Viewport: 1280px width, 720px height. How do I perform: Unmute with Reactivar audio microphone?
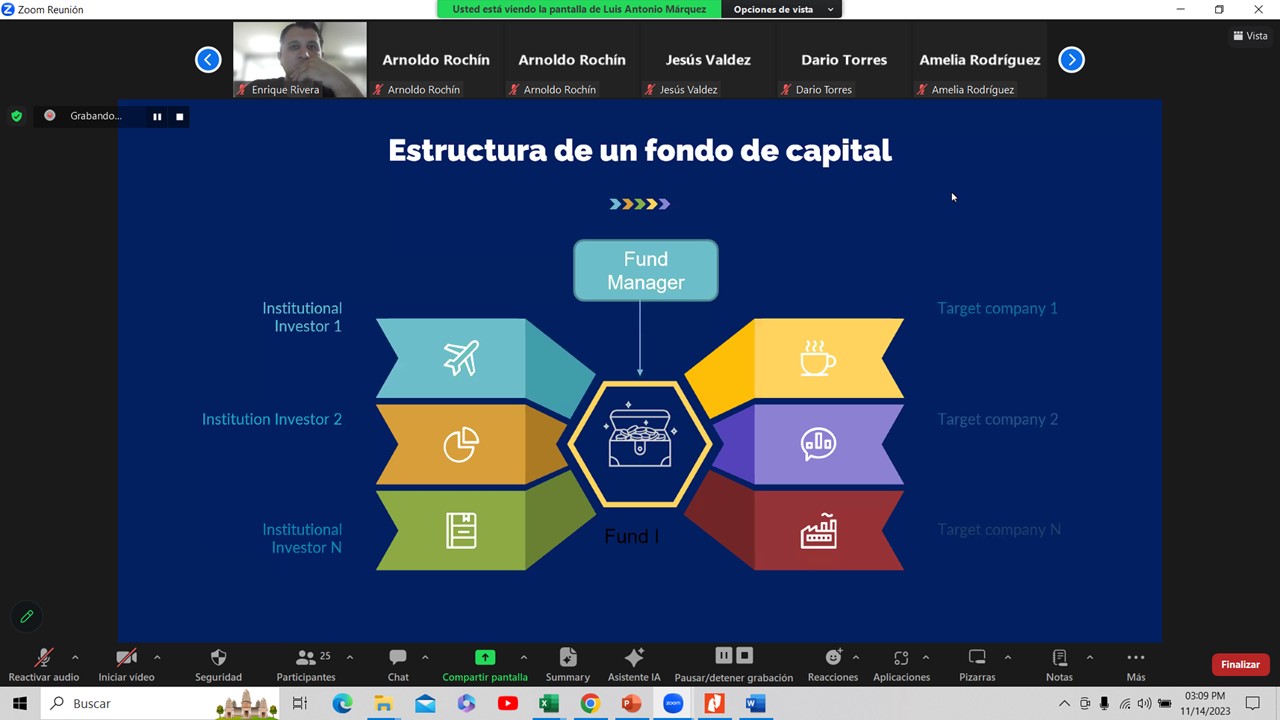pyautogui.click(x=44, y=658)
